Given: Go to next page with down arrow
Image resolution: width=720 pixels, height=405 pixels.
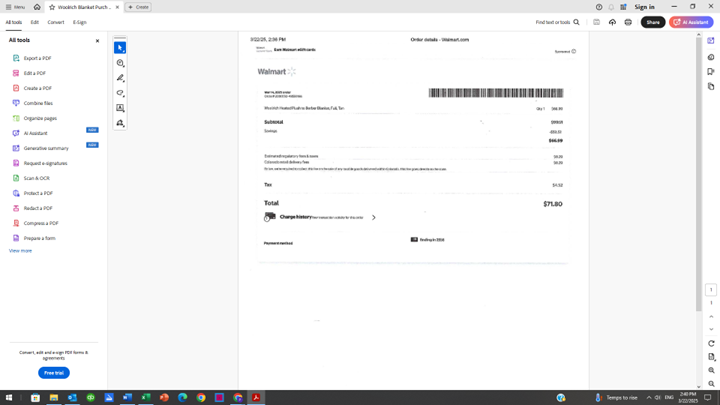Looking at the screenshot, I should coord(711,329).
